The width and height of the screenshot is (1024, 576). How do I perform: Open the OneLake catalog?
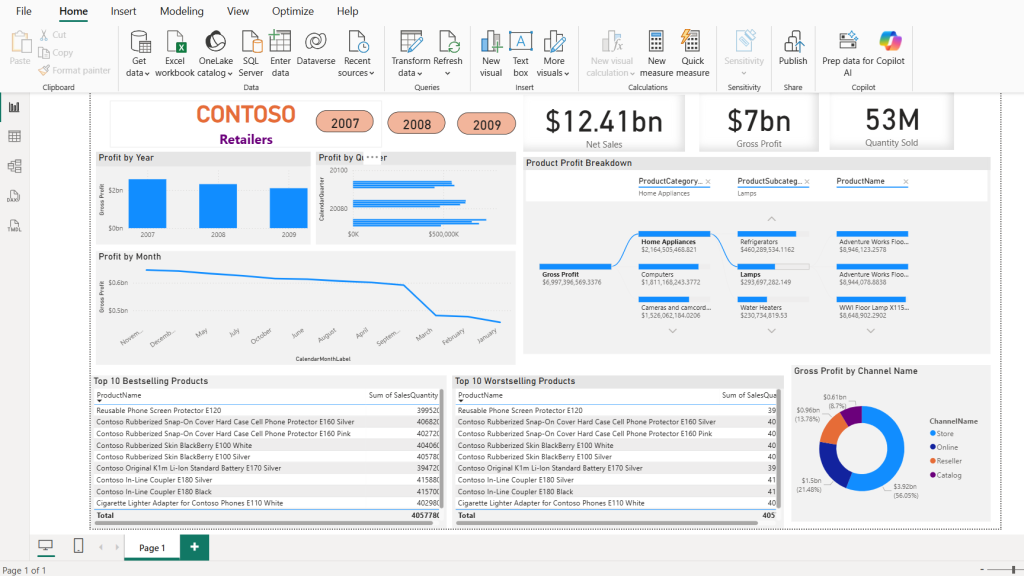[x=215, y=42]
